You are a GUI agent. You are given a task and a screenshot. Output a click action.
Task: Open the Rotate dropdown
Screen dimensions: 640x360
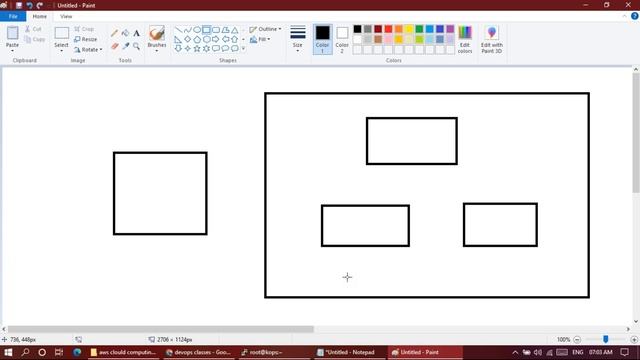point(88,49)
